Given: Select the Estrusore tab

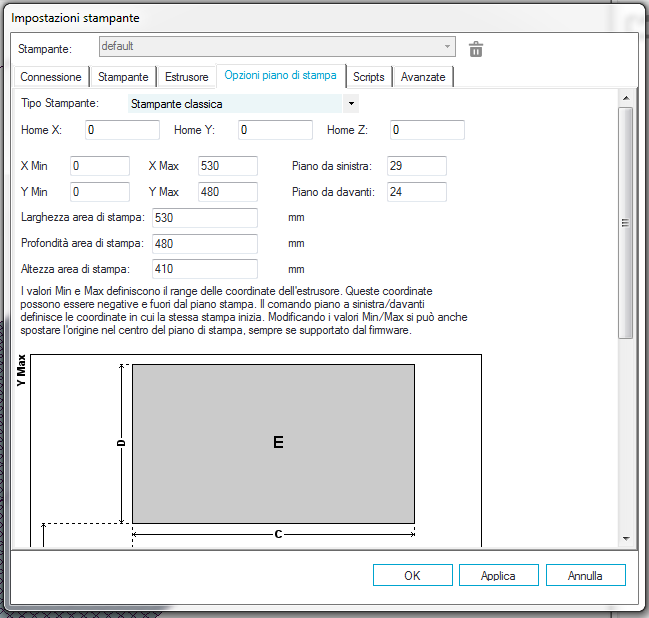Looking at the screenshot, I should click(187, 77).
